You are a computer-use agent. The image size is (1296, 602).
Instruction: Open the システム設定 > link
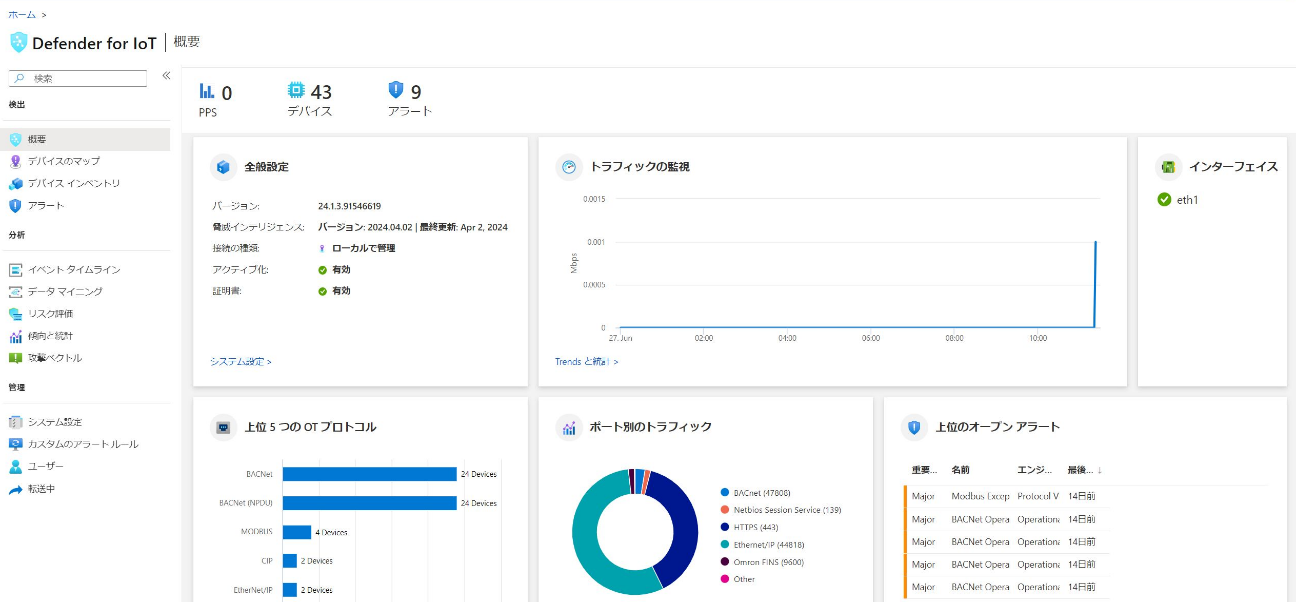[x=241, y=361]
